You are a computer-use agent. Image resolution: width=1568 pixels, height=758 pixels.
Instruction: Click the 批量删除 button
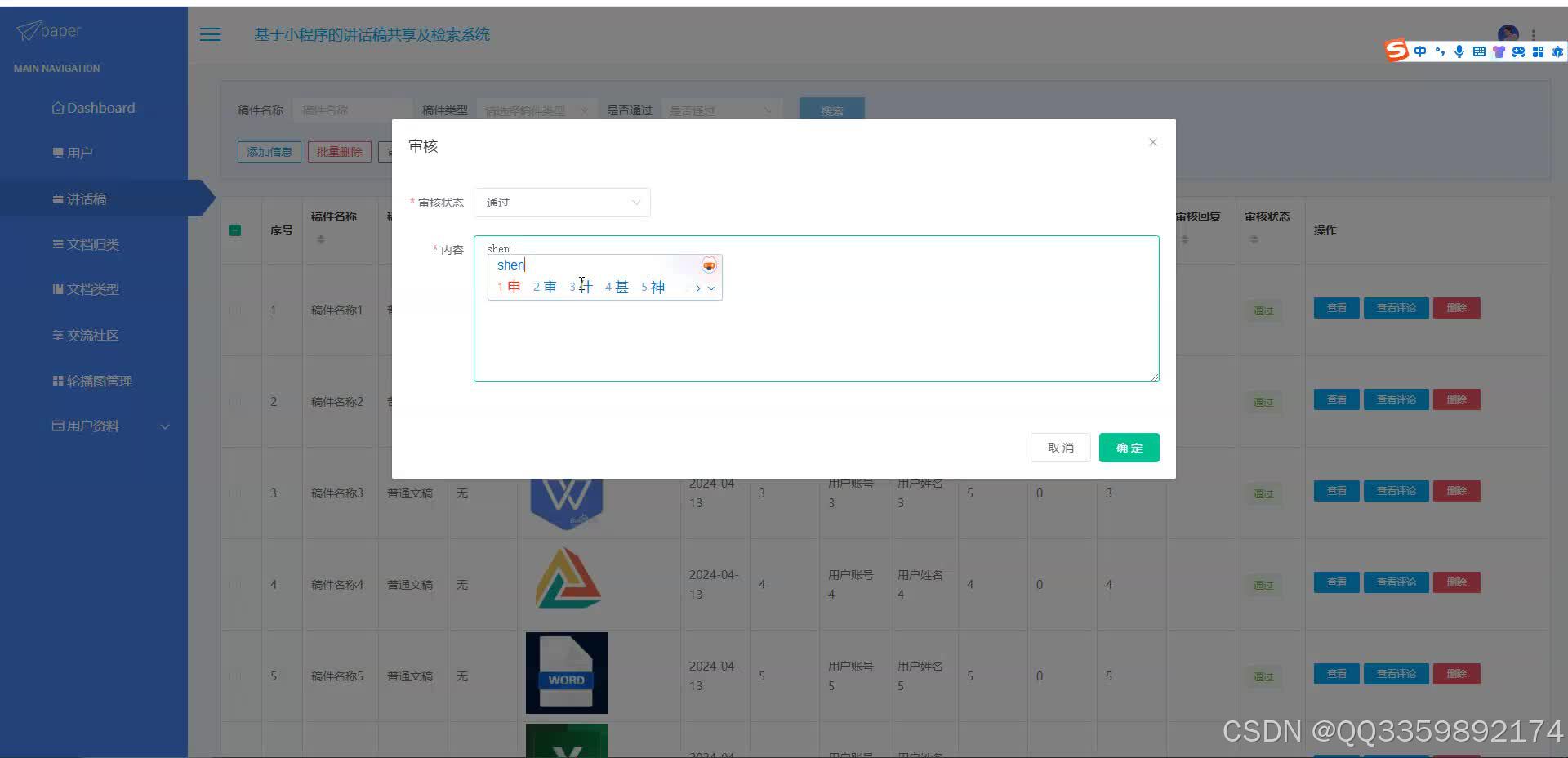[340, 152]
